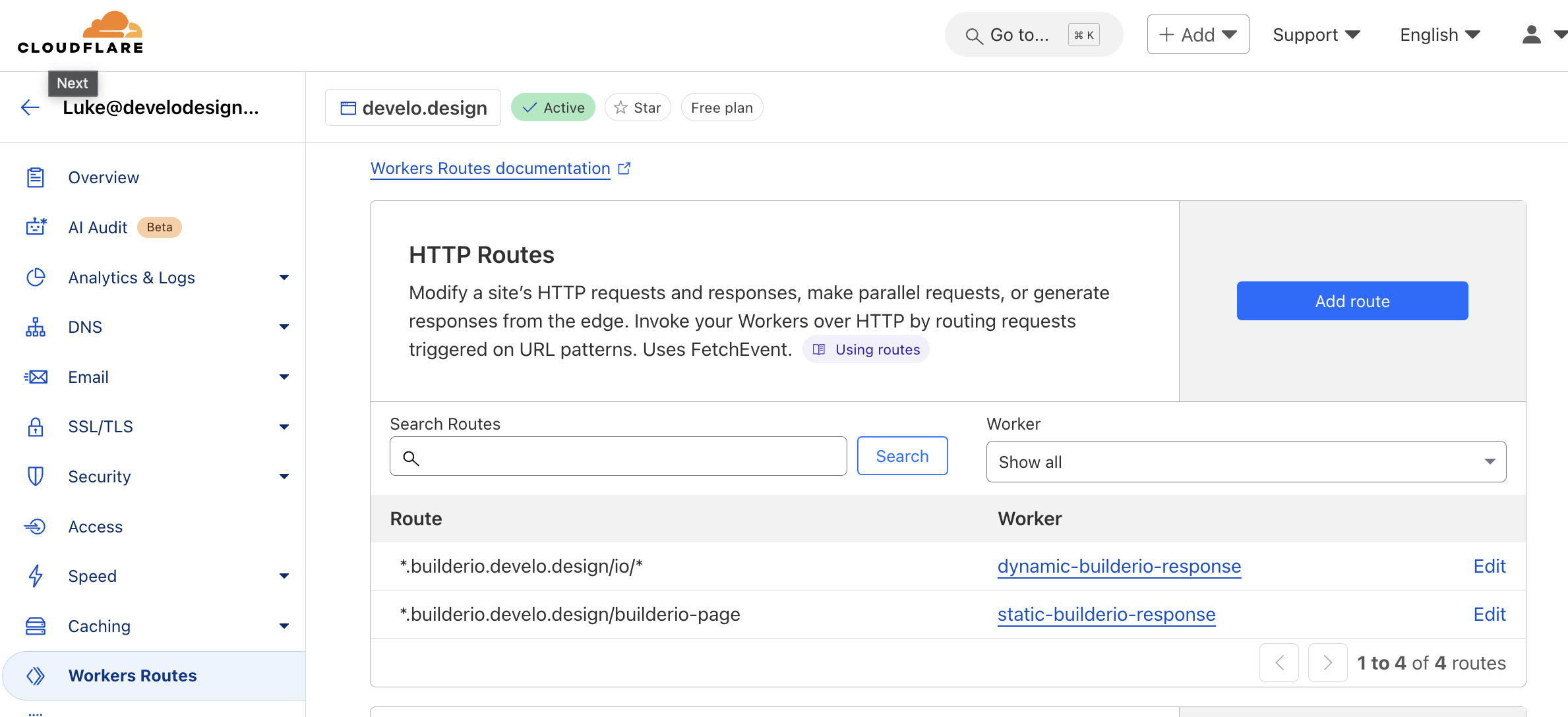The width and height of the screenshot is (1568, 717).
Task: Open the Worker 'Show all' dropdown
Action: pyautogui.click(x=1246, y=462)
